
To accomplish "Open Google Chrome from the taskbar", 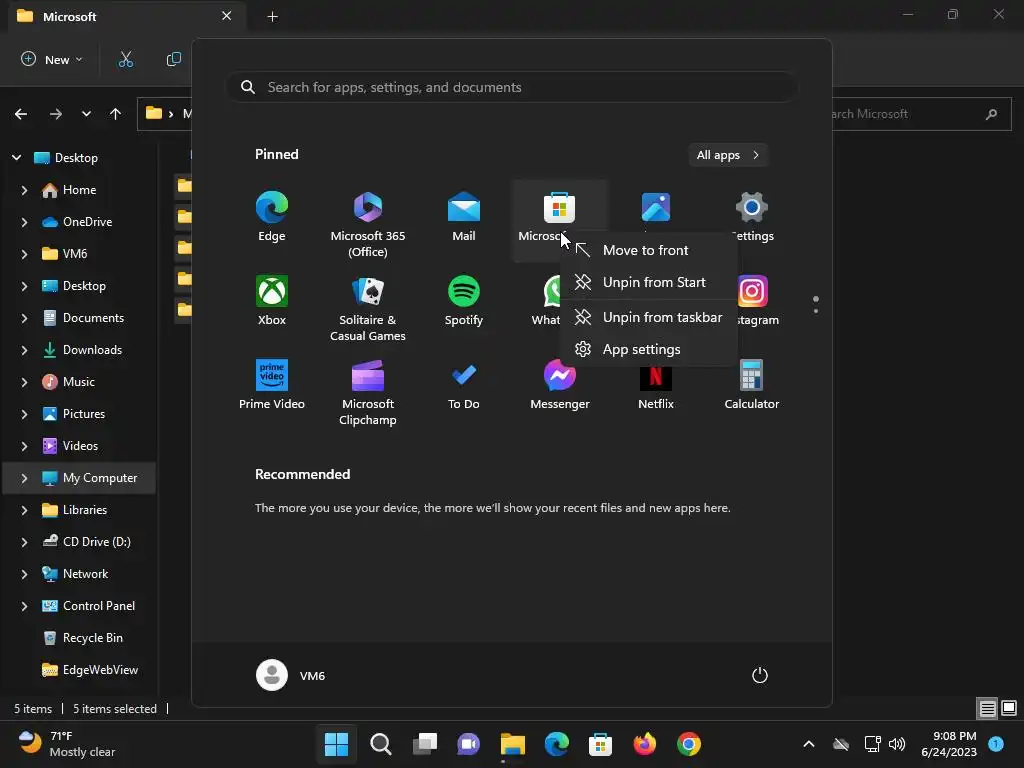I will pos(689,744).
